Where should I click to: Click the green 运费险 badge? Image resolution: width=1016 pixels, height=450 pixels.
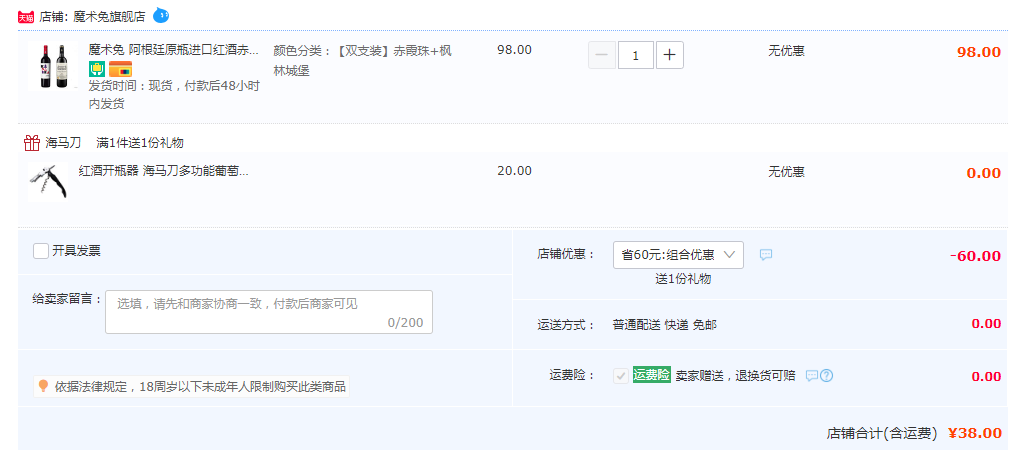pos(651,375)
